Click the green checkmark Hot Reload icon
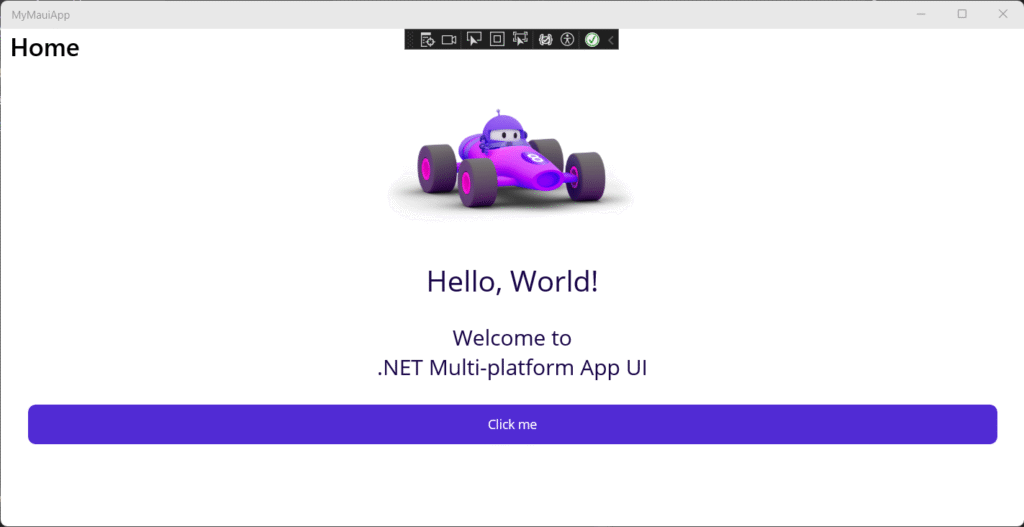 [592, 40]
